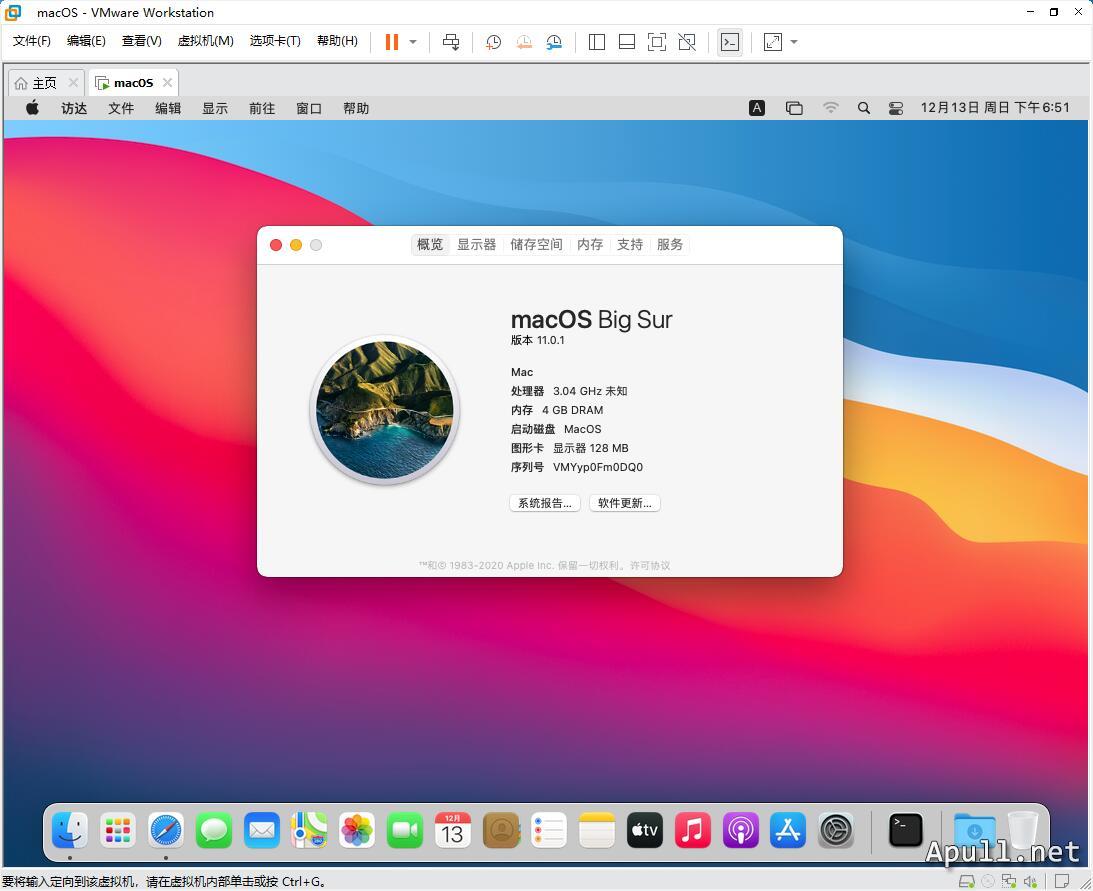The height and width of the screenshot is (891, 1093).
Task: Close the 主页 tab
Action: (73, 82)
